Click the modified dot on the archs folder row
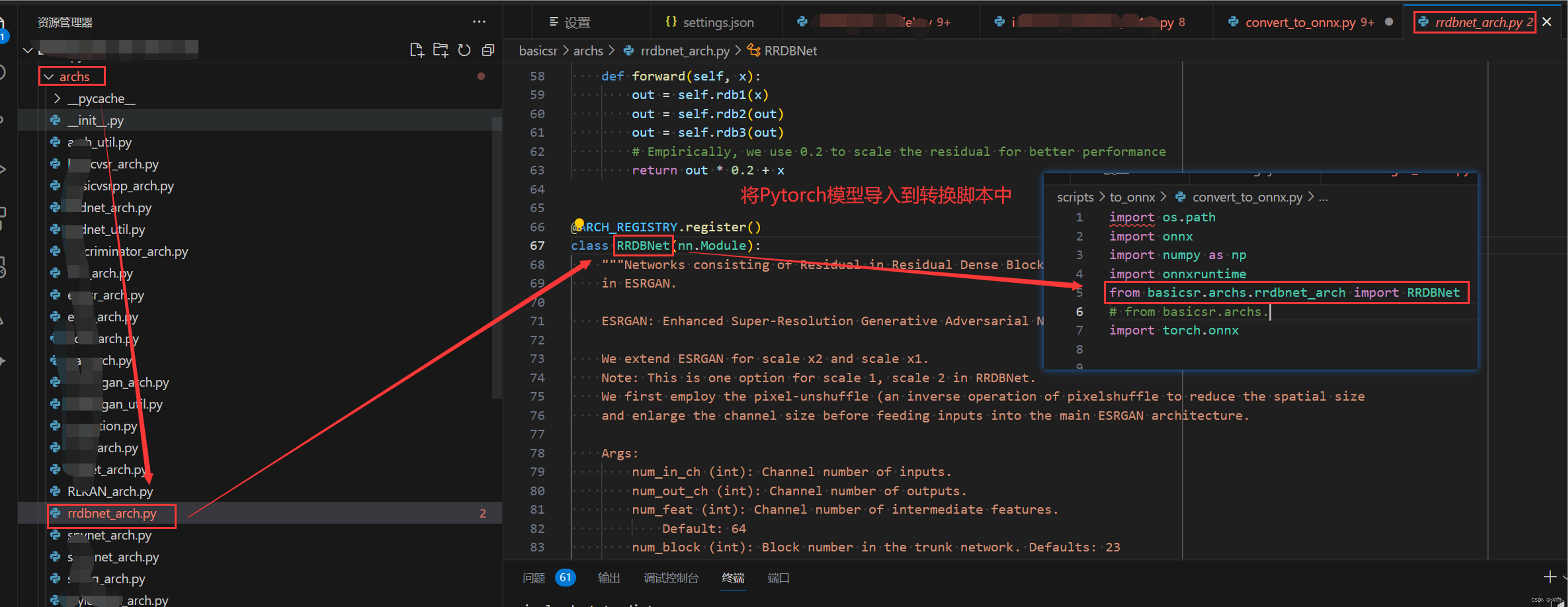 pos(482,77)
